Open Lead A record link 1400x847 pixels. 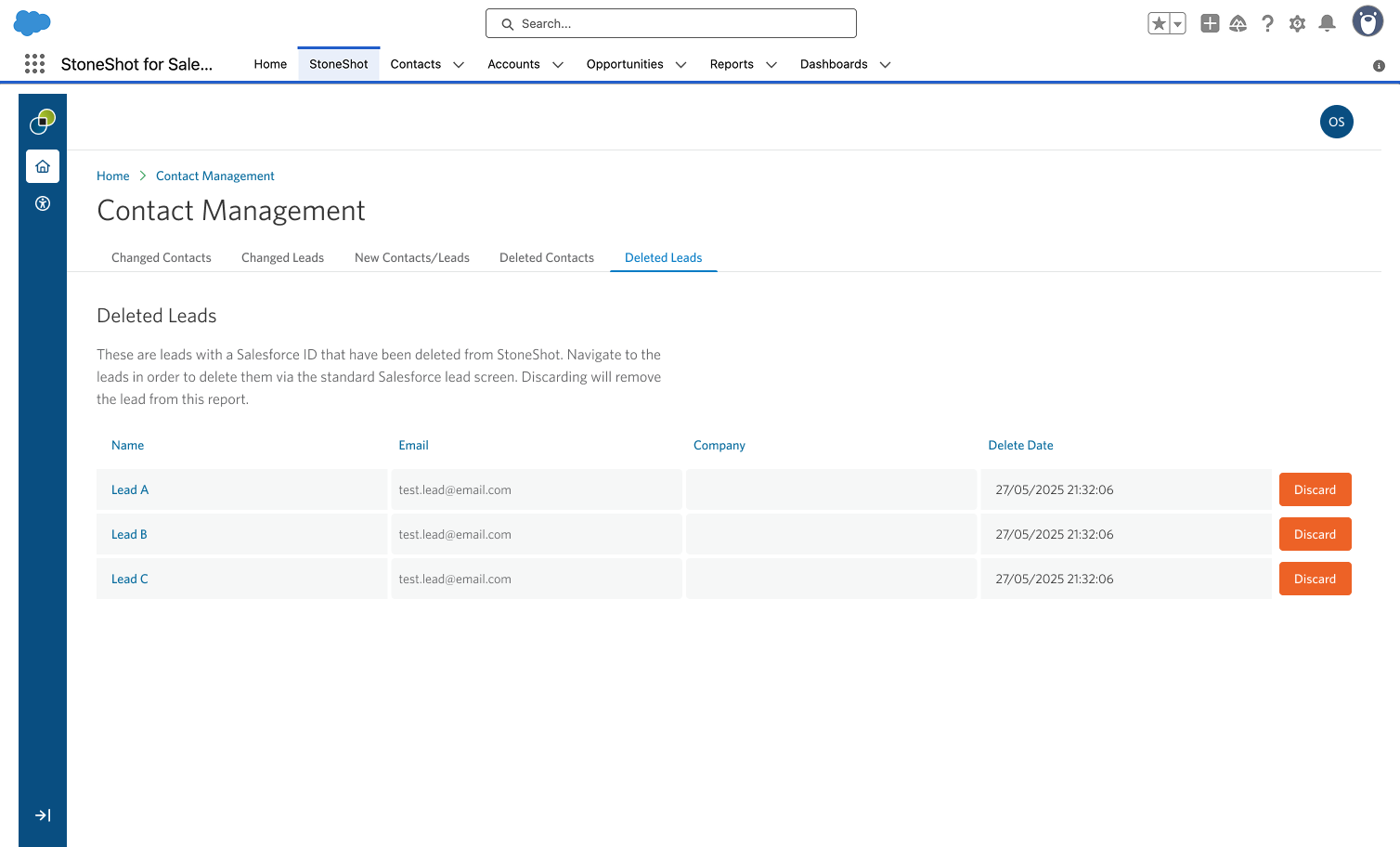pyautogui.click(x=130, y=489)
